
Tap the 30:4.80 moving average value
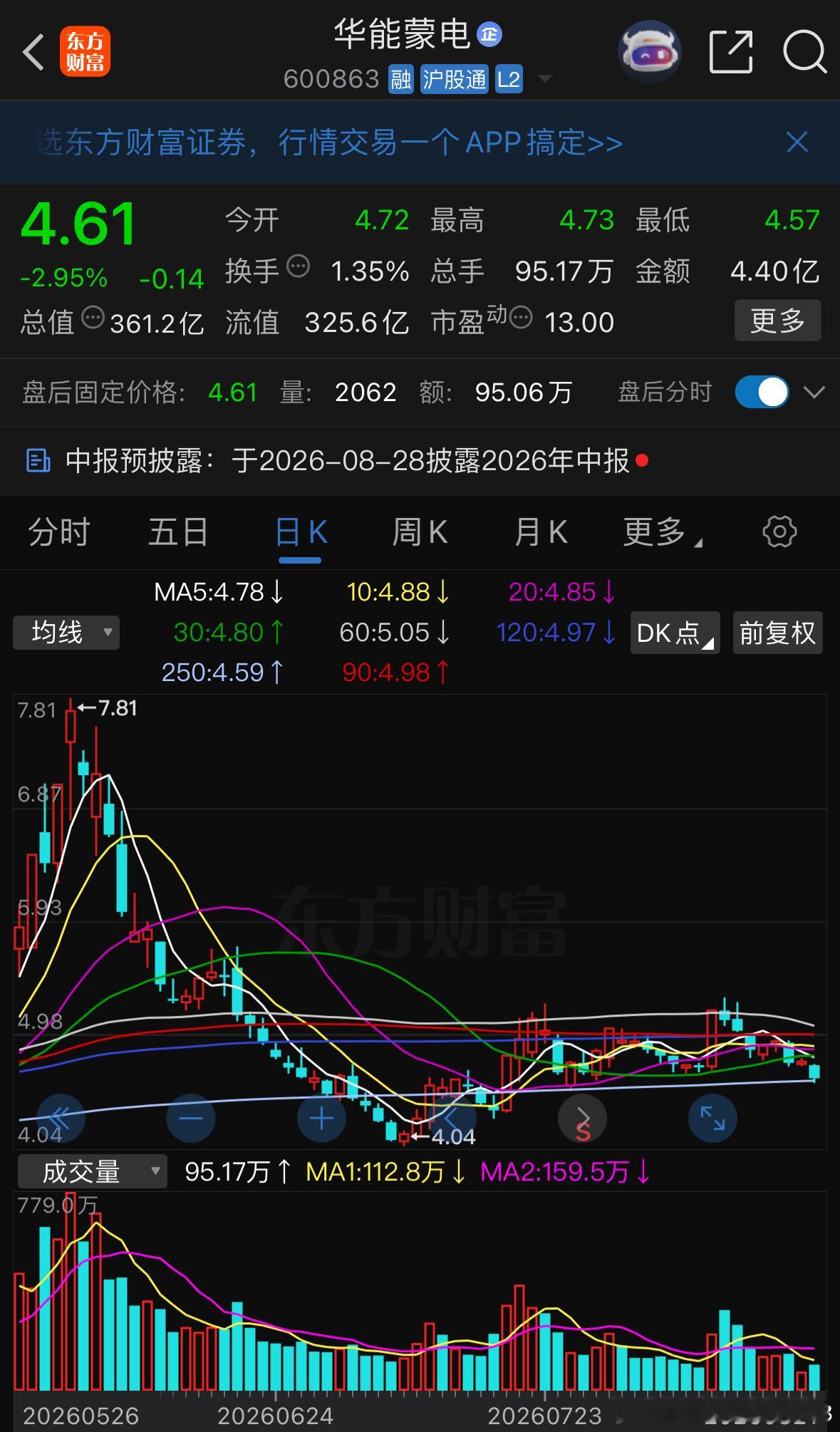(229, 632)
